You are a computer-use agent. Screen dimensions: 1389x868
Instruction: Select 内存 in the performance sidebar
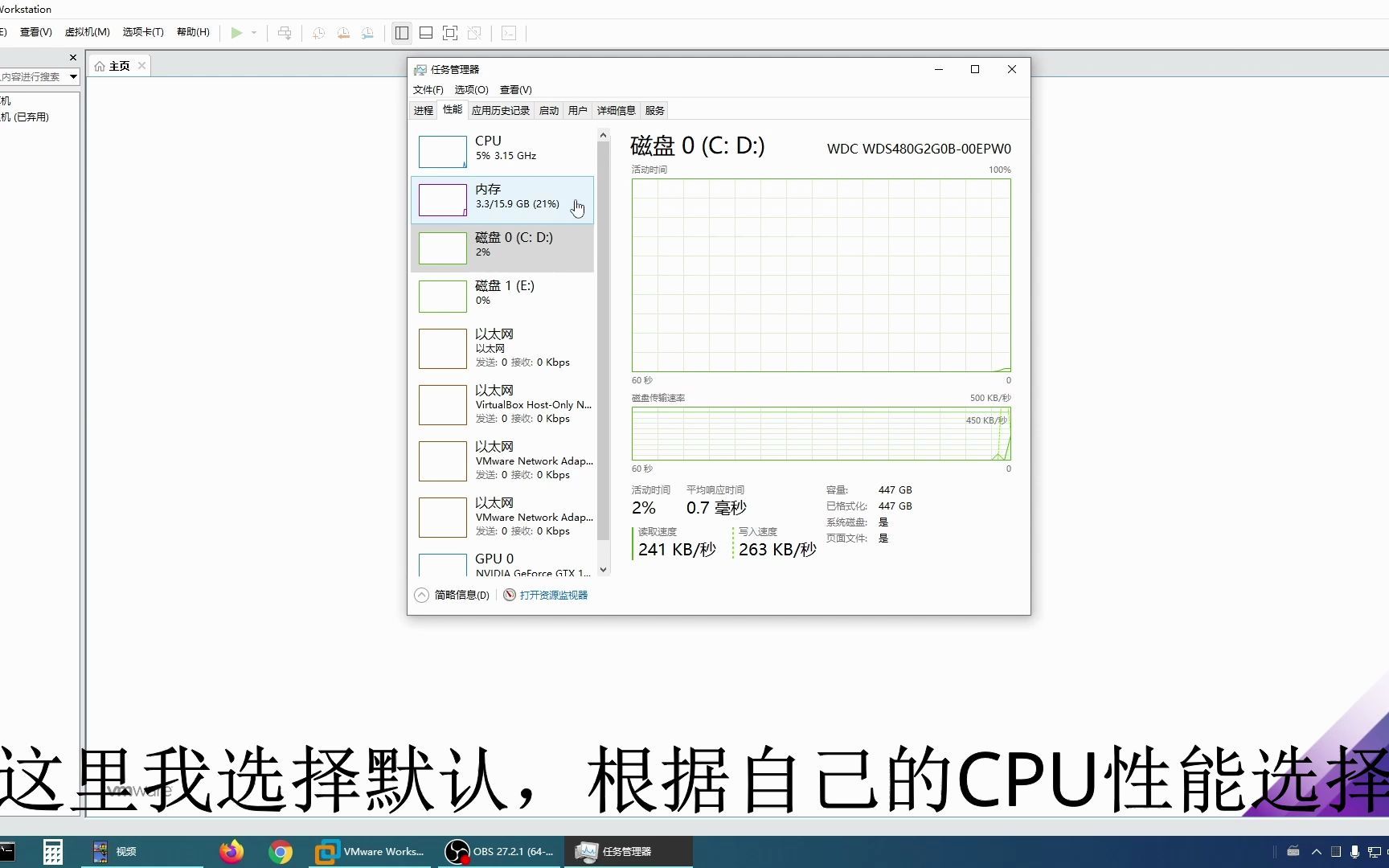(502, 199)
